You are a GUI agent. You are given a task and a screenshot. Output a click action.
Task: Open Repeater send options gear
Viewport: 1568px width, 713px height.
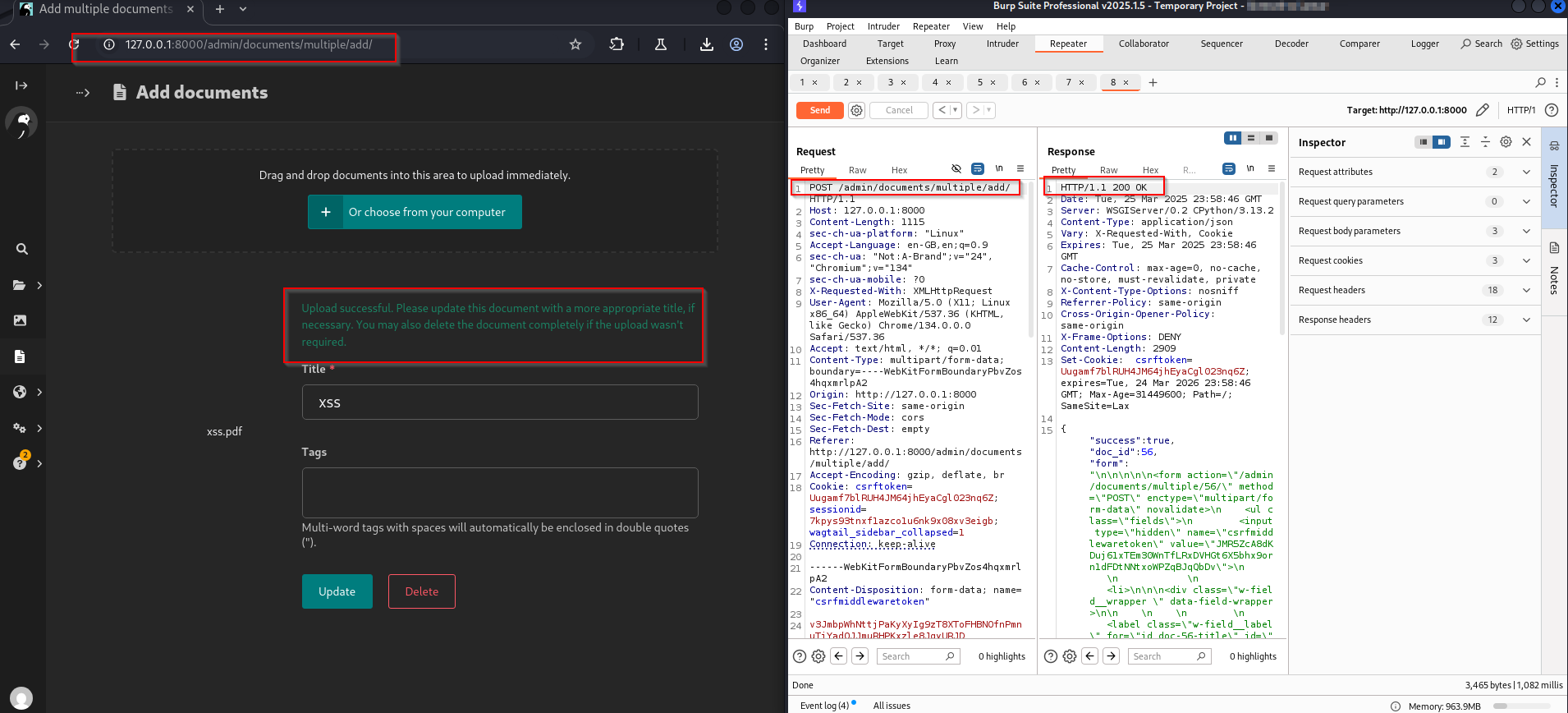click(x=856, y=110)
